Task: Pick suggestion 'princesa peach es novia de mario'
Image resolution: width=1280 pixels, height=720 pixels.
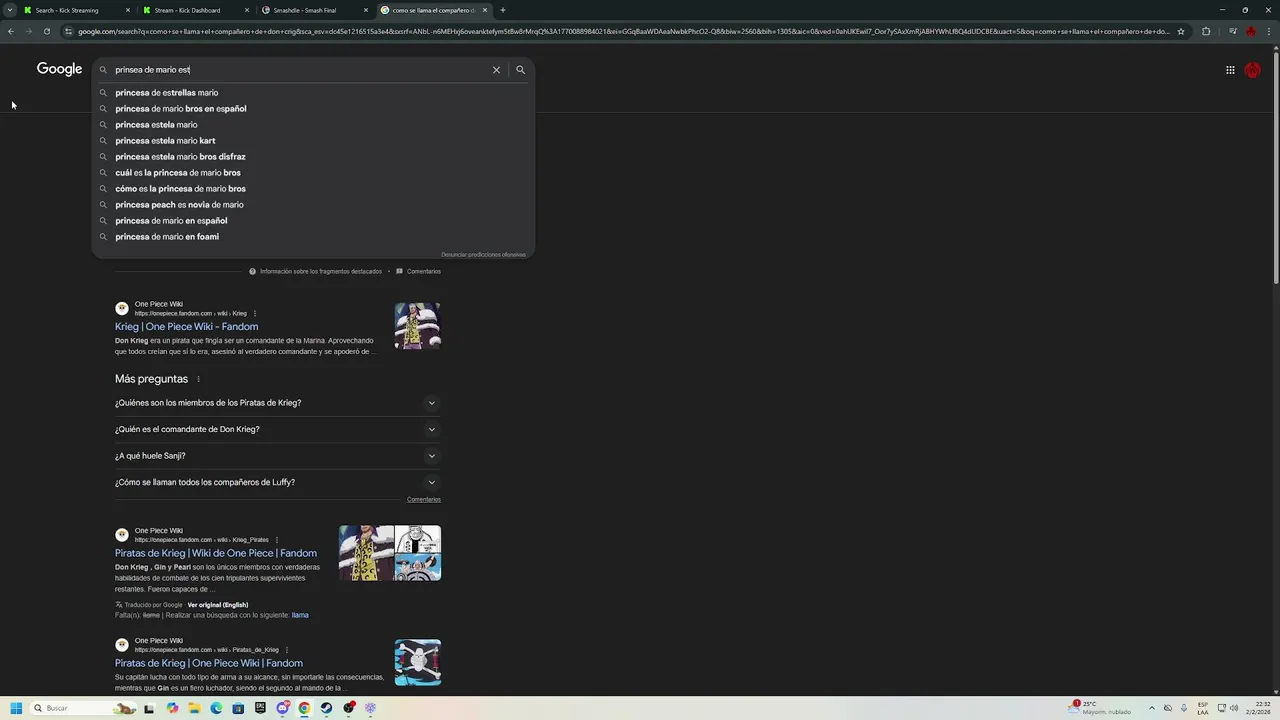Action: (x=179, y=205)
